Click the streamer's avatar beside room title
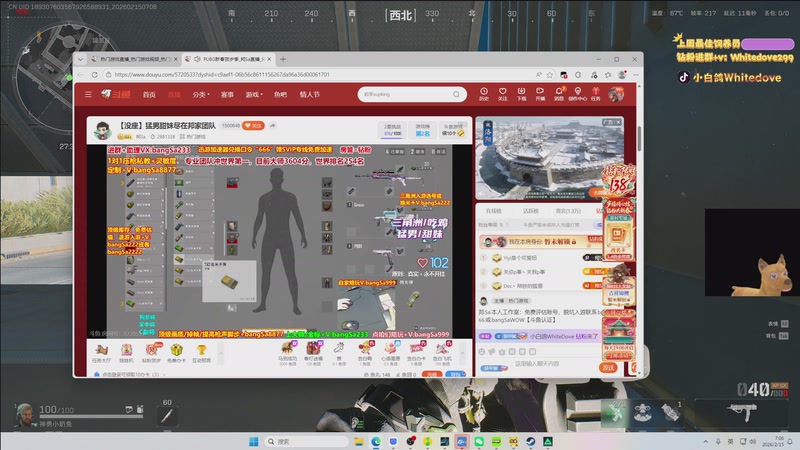 (x=103, y=131)
